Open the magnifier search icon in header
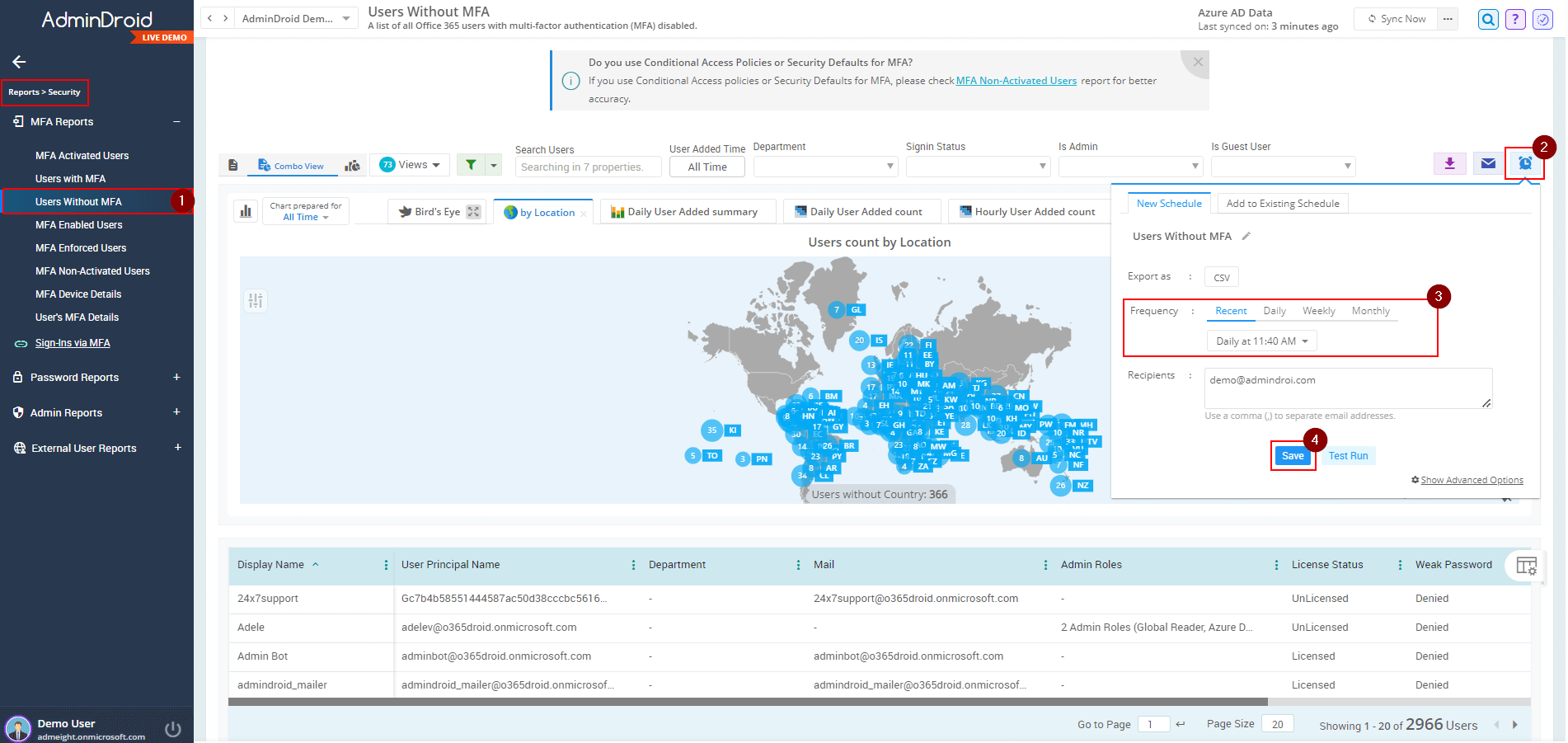Screen dimensions: 1568x743 tap(1487, 19)
